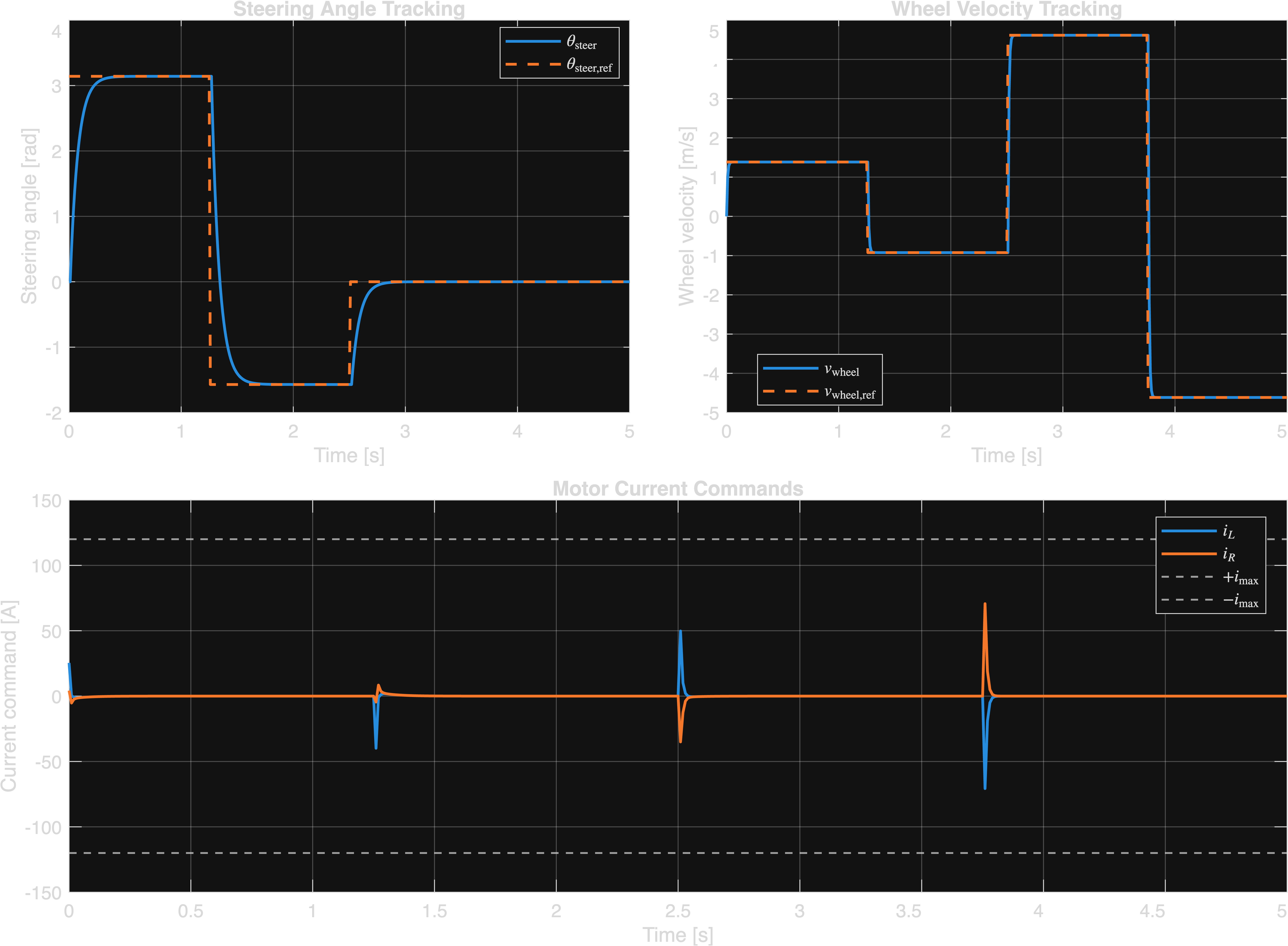Click the -100 tick on current axis

(43, 827)
